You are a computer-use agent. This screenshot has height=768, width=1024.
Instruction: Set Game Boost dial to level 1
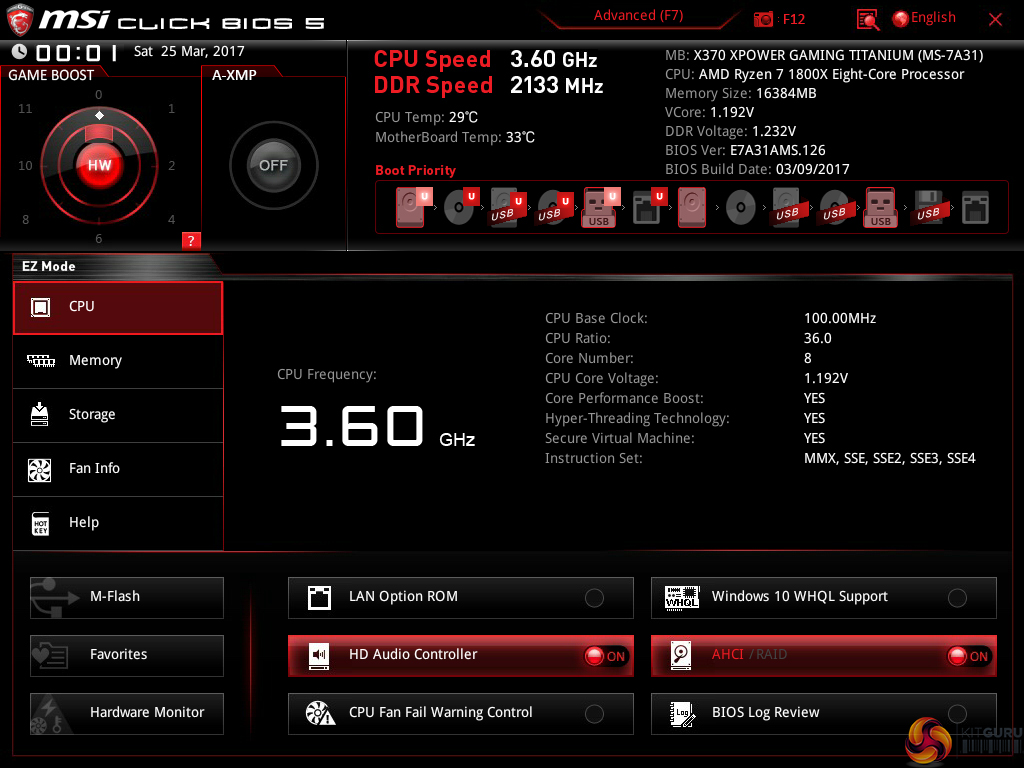(x=172, y=109)
